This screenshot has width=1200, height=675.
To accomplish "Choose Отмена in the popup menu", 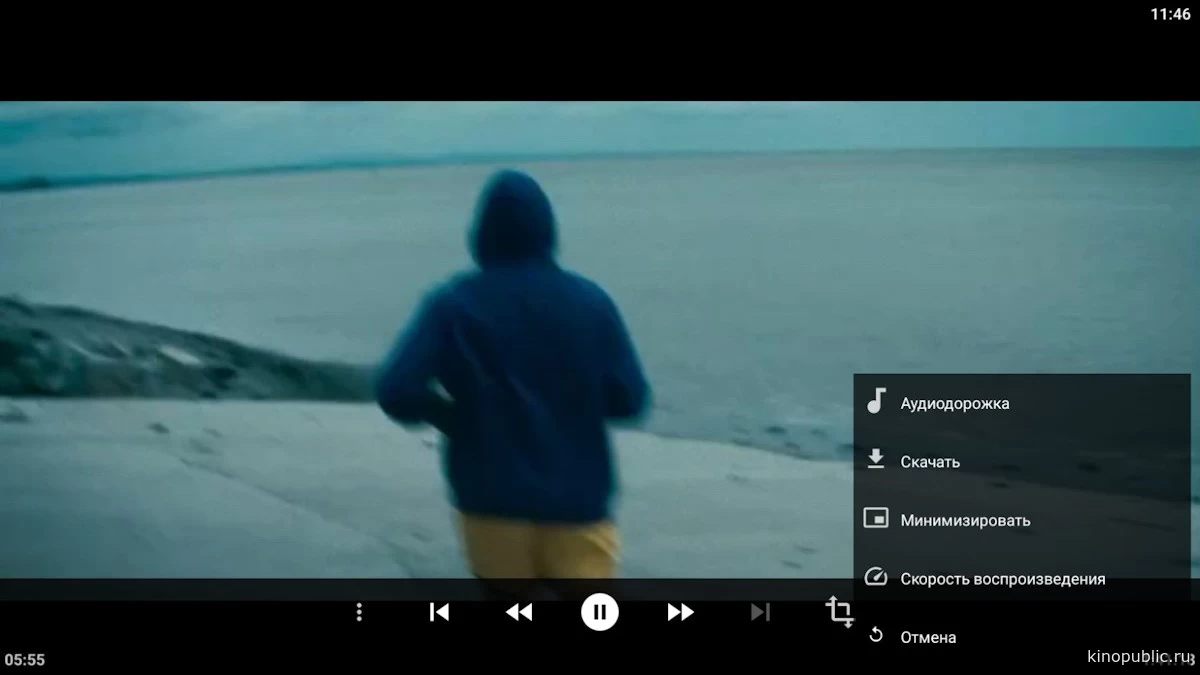I will coord(1022,637).
